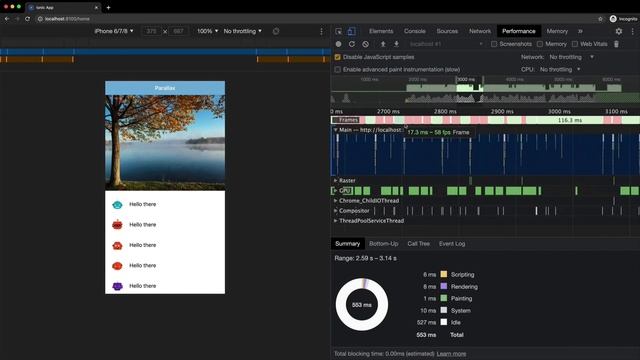Expand the ThreadPoolServiceThread track
This screenshot has width=640, height=360.
(x=336, y=221)
